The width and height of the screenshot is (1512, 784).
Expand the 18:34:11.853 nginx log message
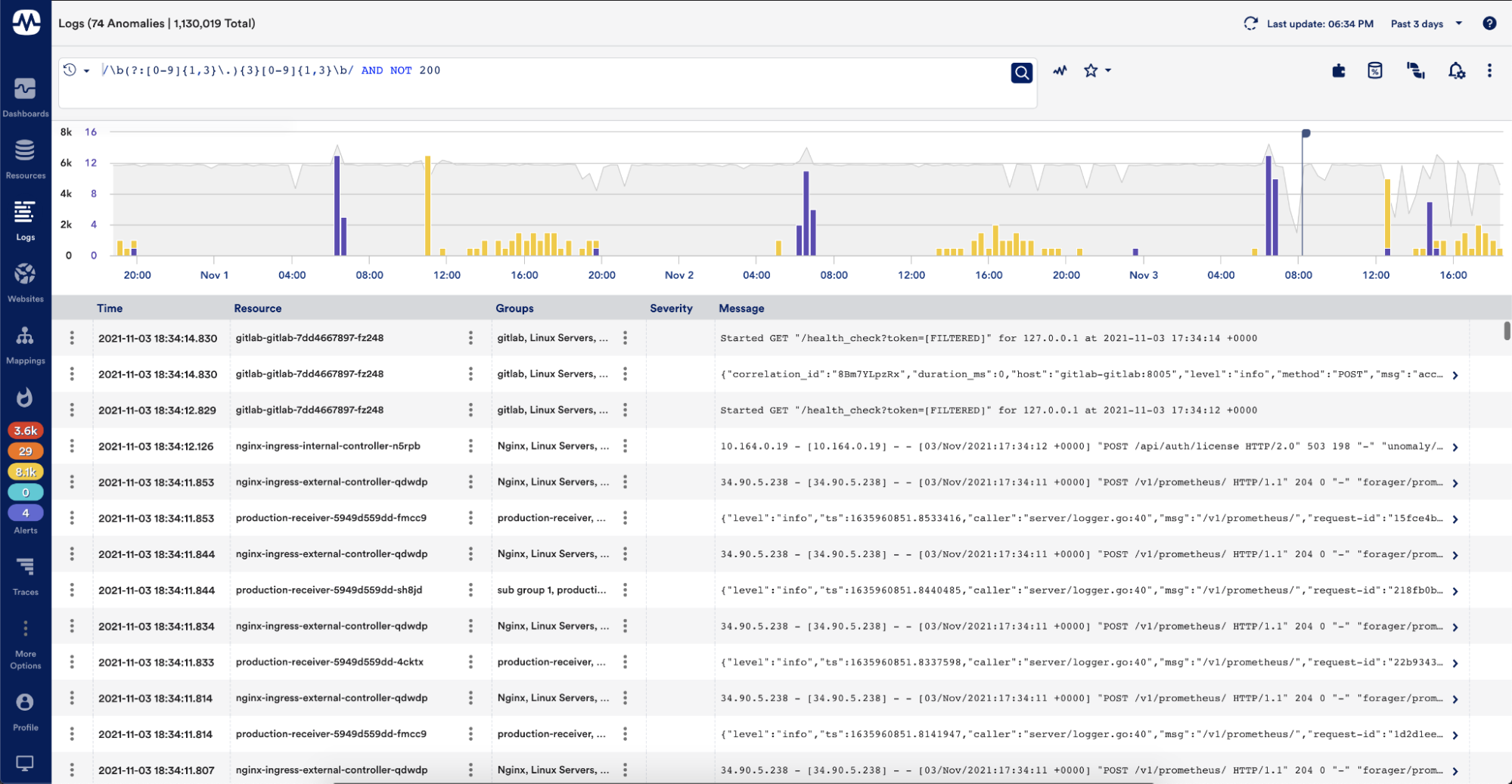point(1455,483)
